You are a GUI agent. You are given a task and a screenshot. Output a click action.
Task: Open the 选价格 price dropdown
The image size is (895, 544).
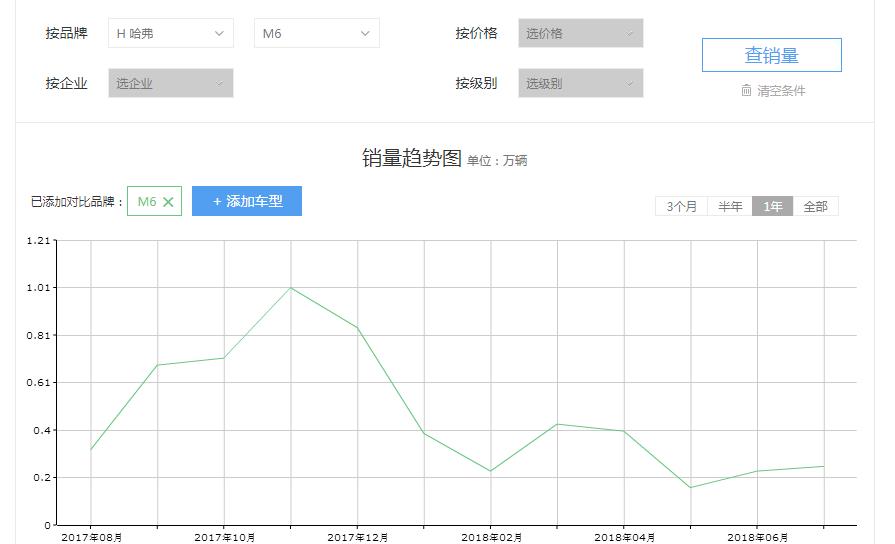(580, 33)
